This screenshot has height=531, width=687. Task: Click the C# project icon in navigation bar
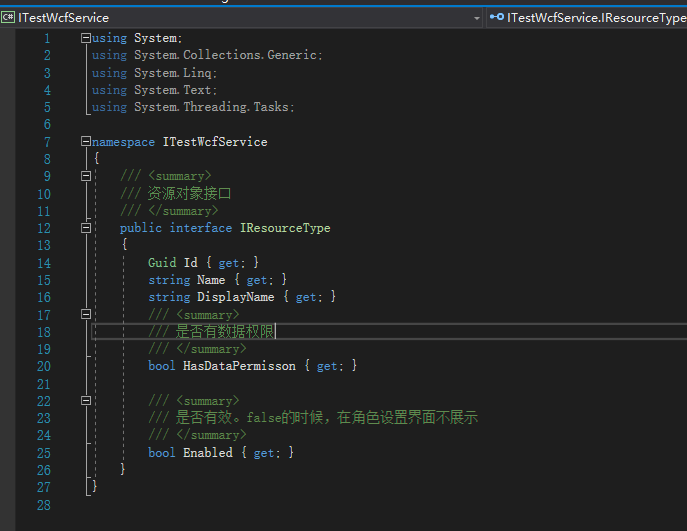8,18
